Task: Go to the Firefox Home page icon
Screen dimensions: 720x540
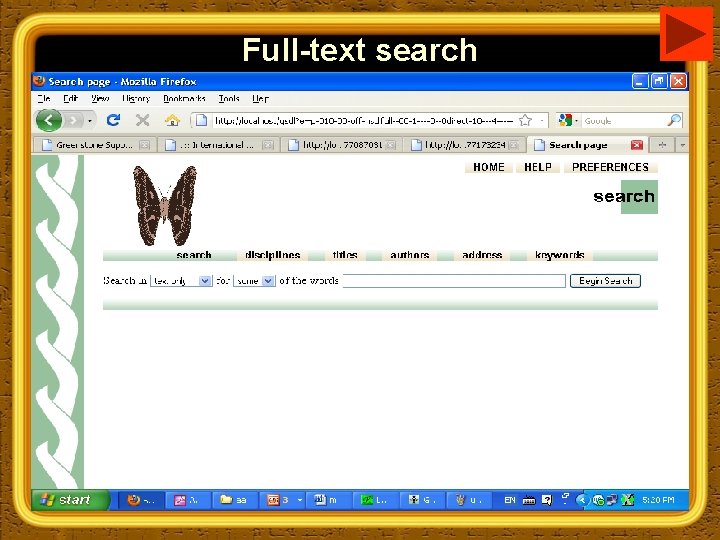Action: tap(172, 120)
